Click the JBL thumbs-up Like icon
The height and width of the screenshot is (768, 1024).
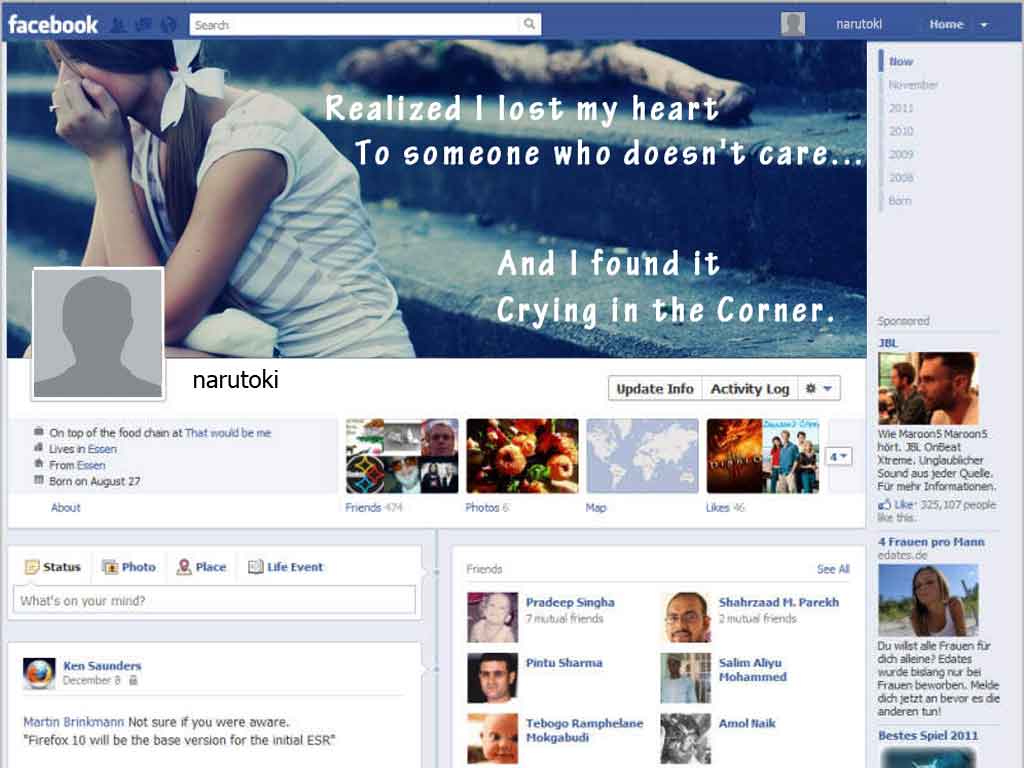[x=884, y=505]
